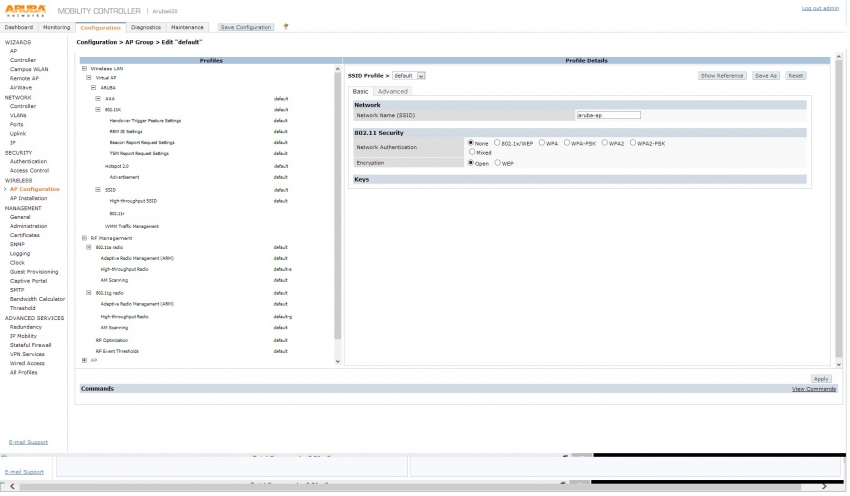Click the Profile Details vertical scrollbar
This screenshot has height=496, width=850.
(x=839, y=210)
